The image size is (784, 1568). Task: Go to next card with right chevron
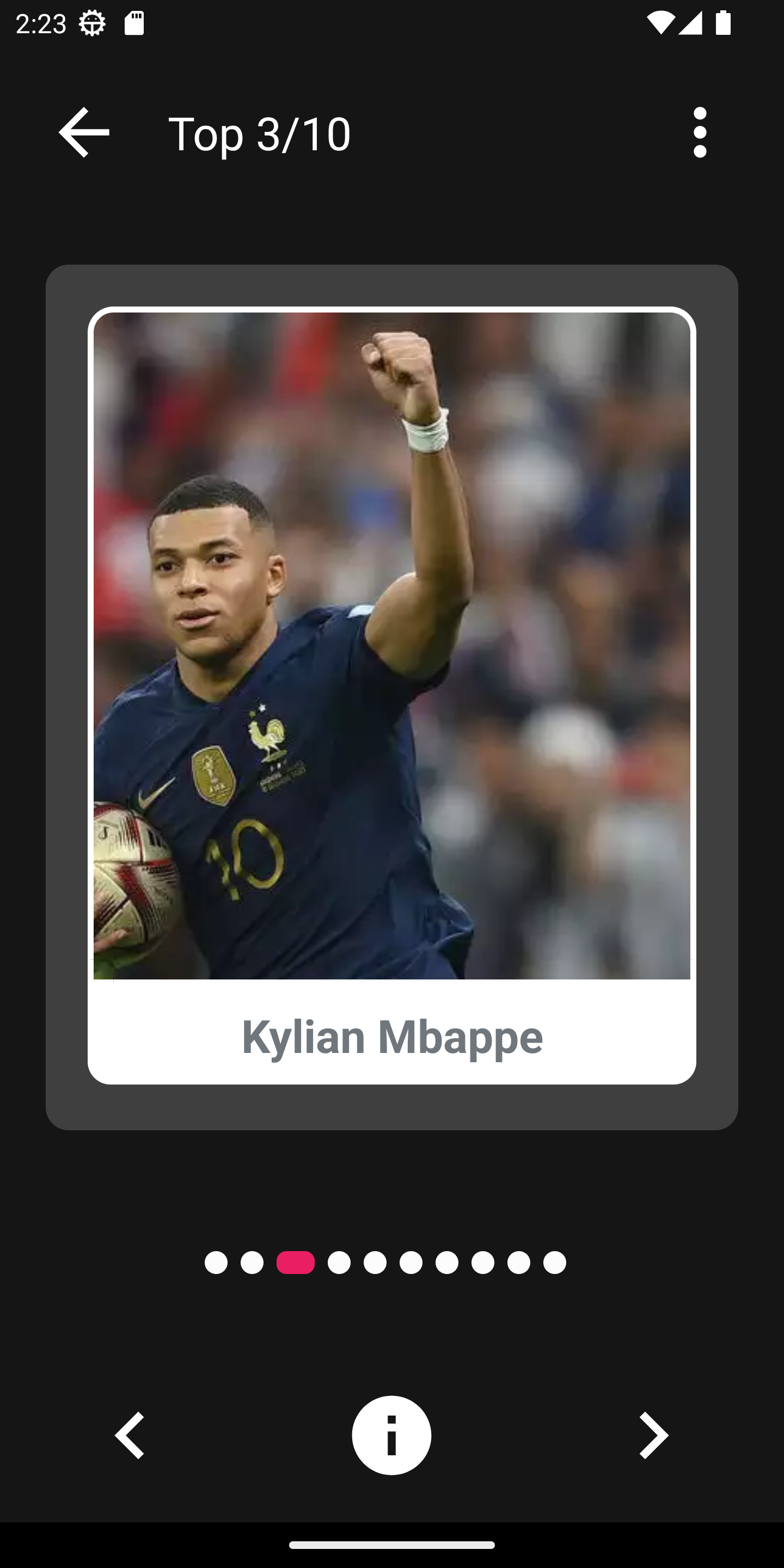pyautogui.click(x=654, y=1435)
